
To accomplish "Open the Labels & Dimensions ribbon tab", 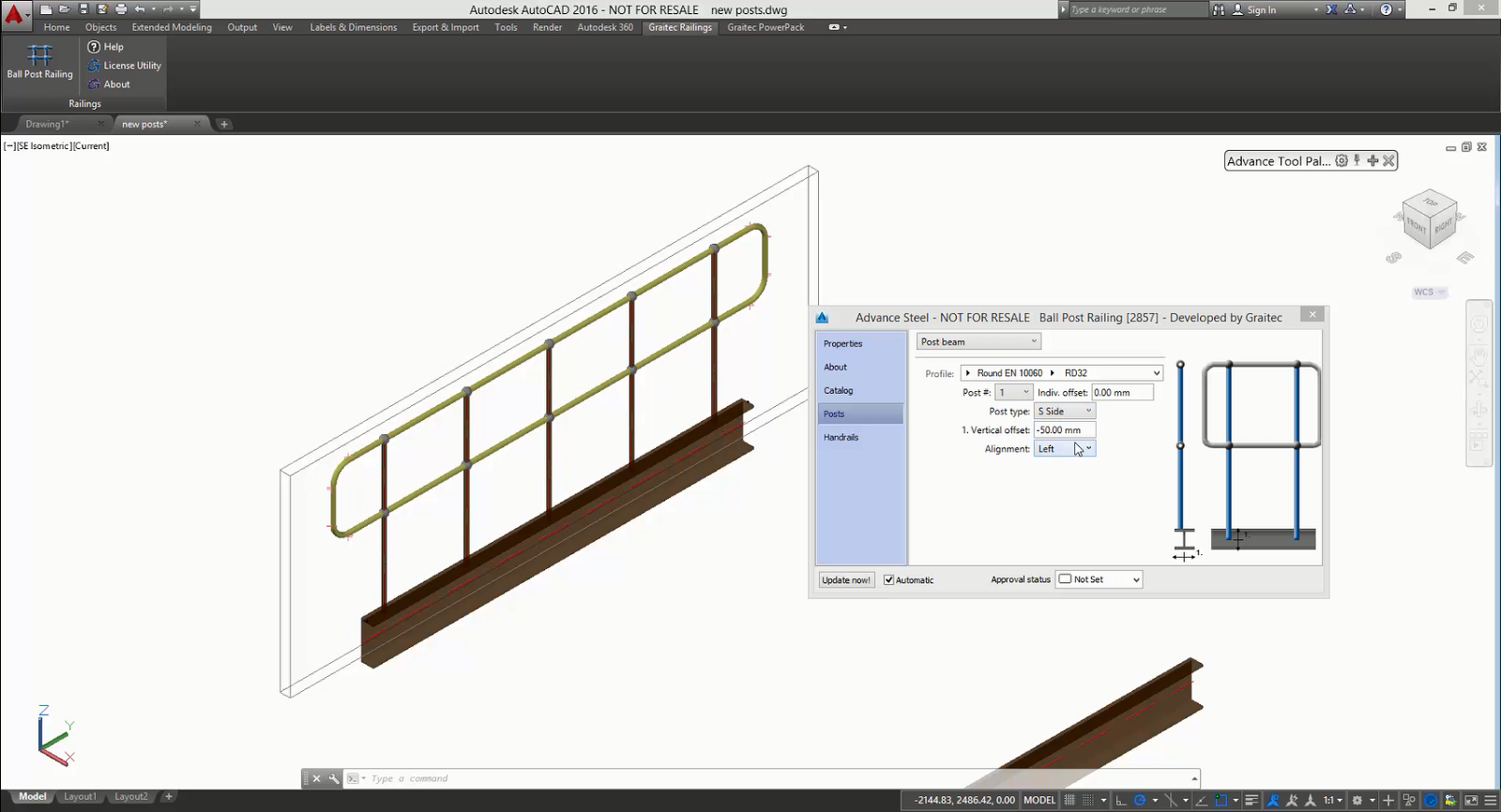I will [353, 27].
